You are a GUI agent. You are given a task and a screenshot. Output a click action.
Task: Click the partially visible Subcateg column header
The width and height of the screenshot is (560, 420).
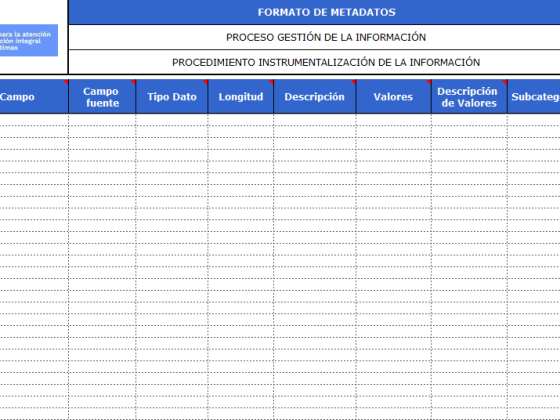pyautogui.click(x=534, y=97)
